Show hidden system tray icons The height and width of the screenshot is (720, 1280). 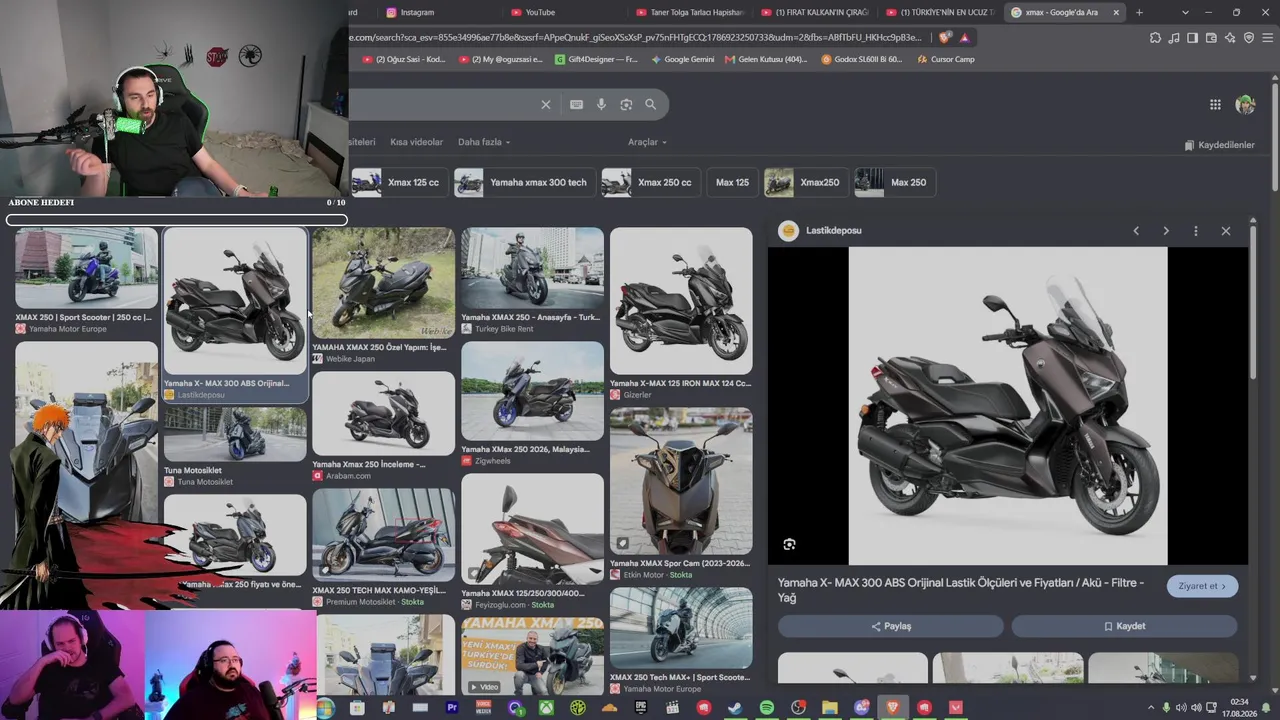pyautogui.click(x=1150, y=708)
